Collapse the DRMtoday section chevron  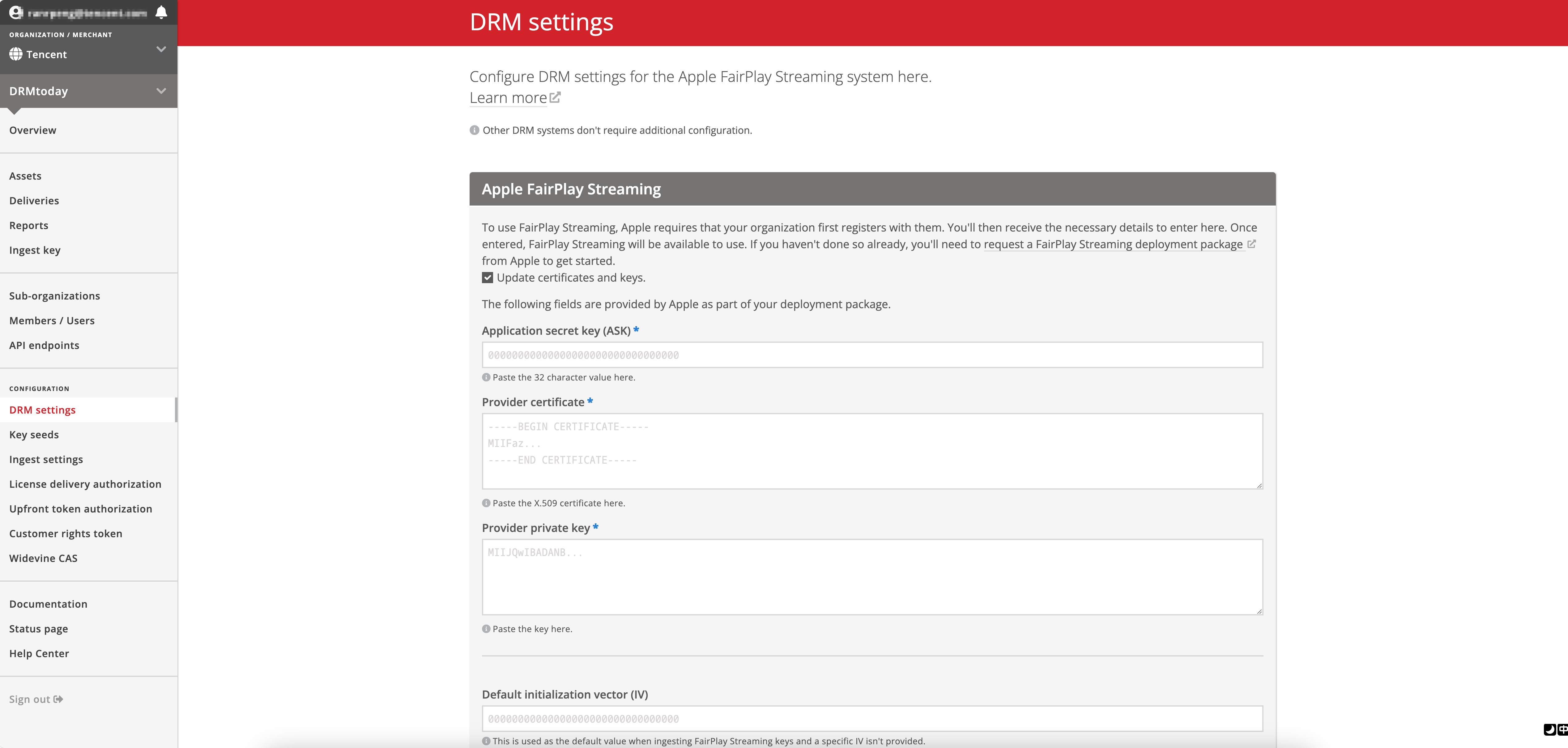pos(161,91)
